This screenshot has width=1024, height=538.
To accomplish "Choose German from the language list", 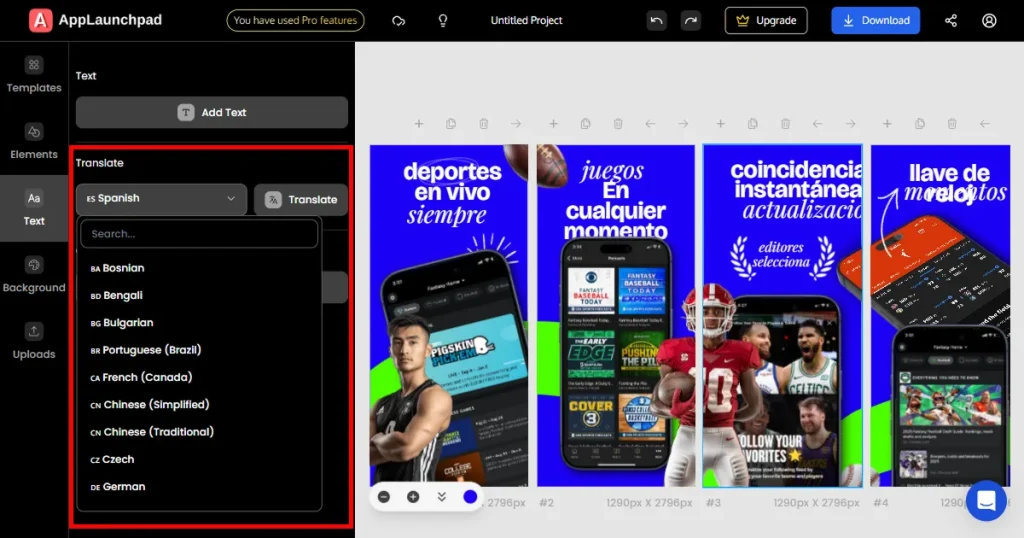I will [124, 487].
